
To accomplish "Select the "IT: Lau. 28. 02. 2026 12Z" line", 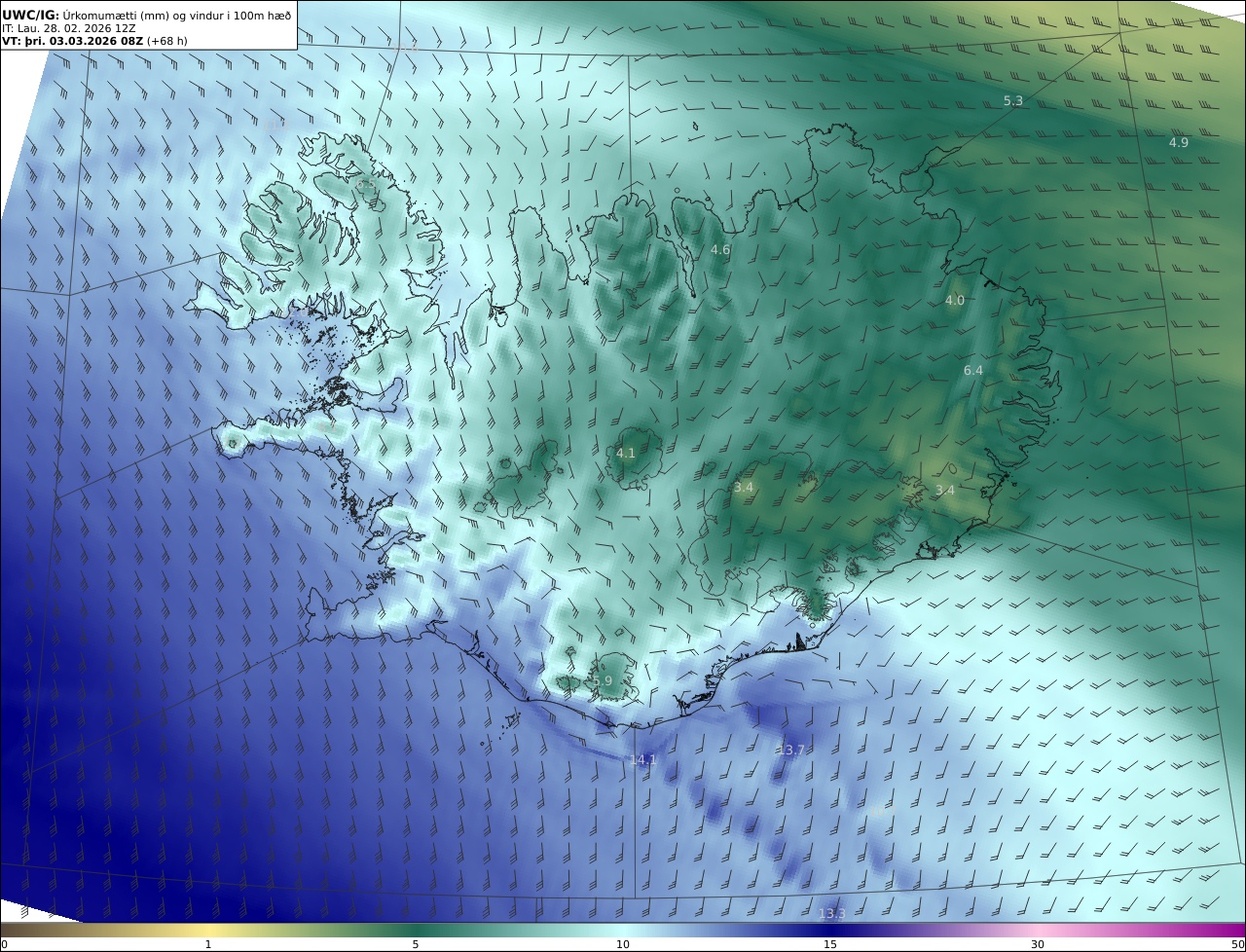I will click(x=69, y=28).
